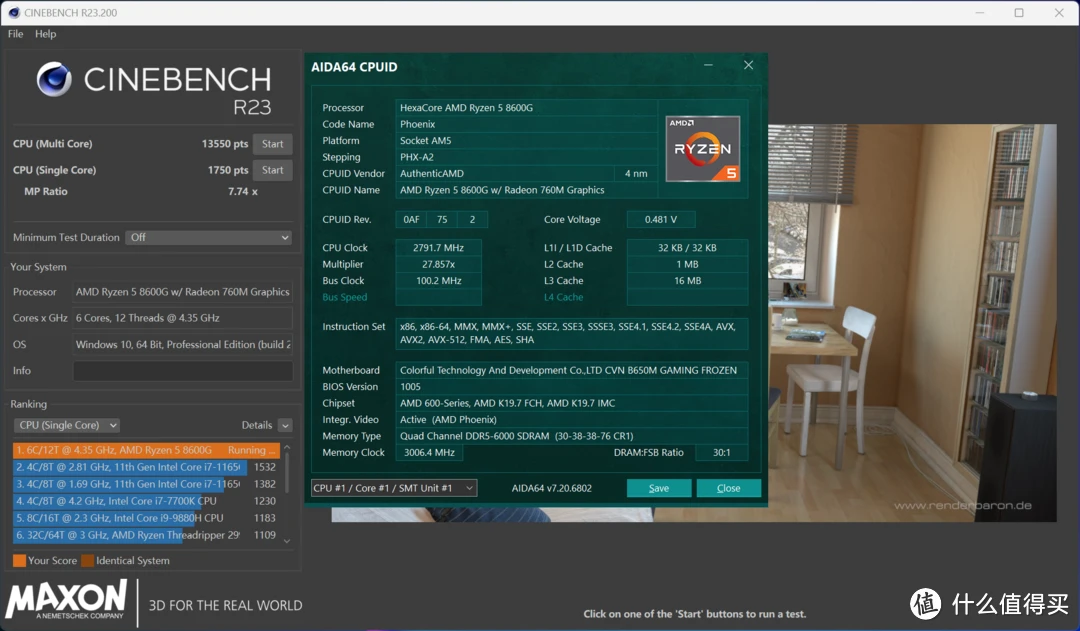
Task: Select the ranking row scoring 1382
Action: (146, 484)
